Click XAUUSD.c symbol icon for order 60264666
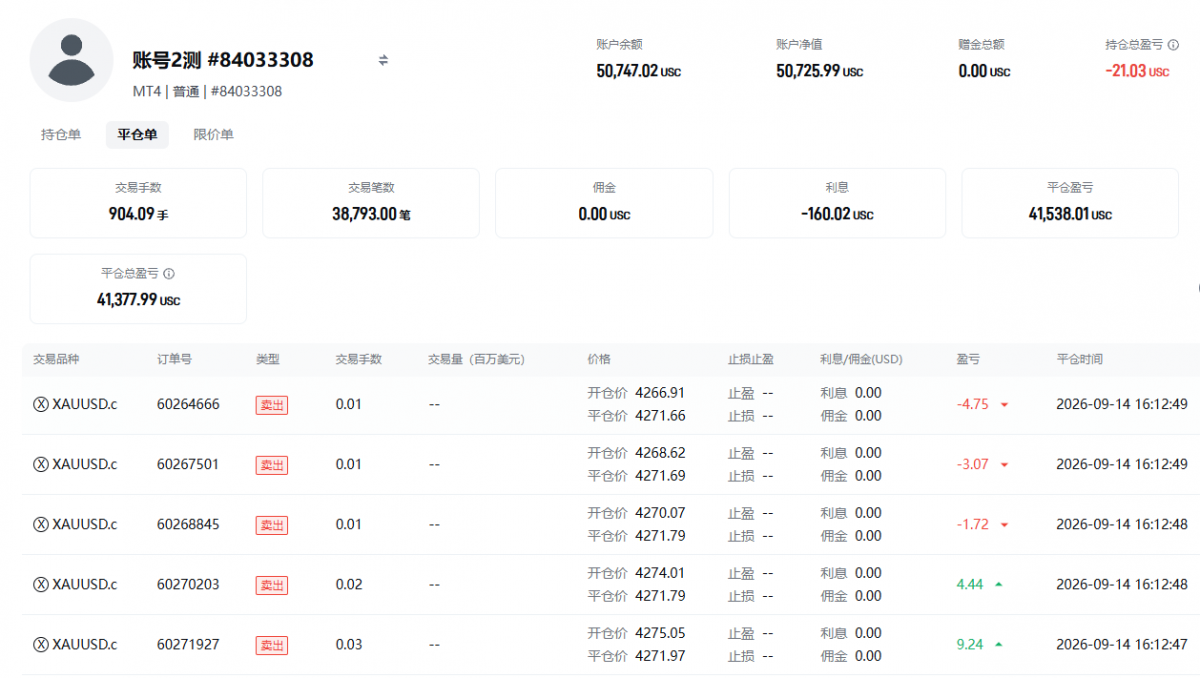Image resolution: width=1200 pixels, height=678 pixels. pyautogui.click(x=41, y=404)
